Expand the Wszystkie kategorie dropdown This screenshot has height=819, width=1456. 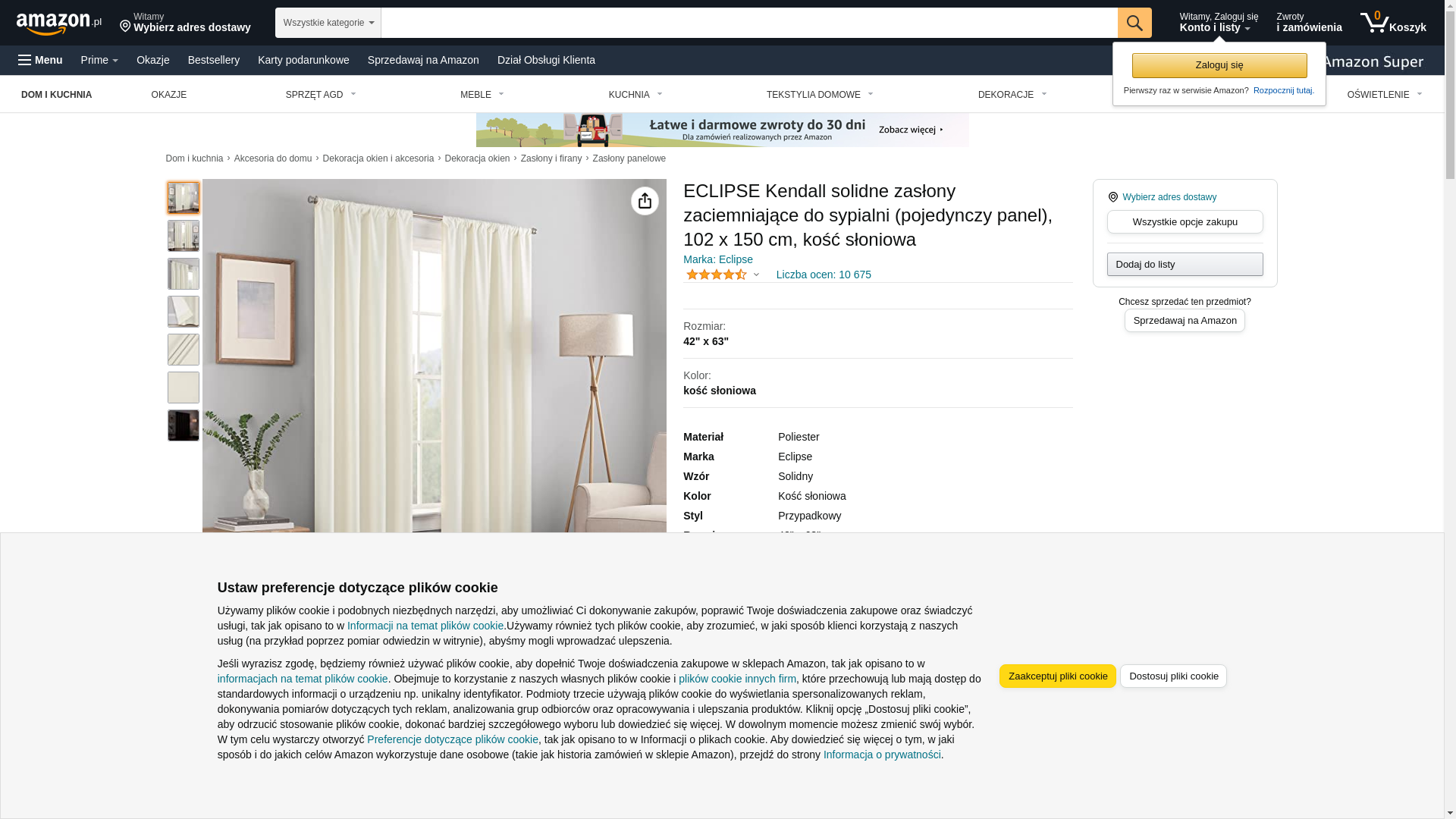pos(328,23)
